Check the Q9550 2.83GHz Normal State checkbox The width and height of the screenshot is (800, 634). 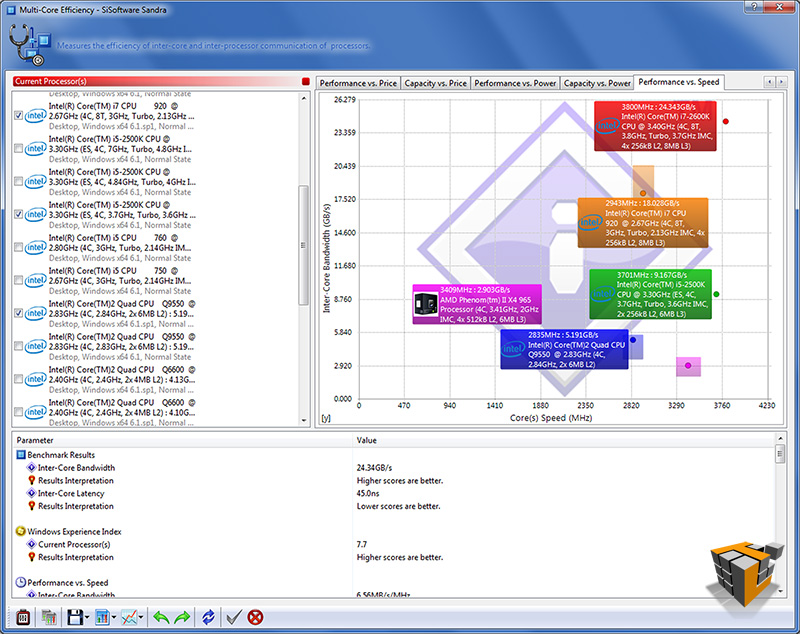coord(19,346)
